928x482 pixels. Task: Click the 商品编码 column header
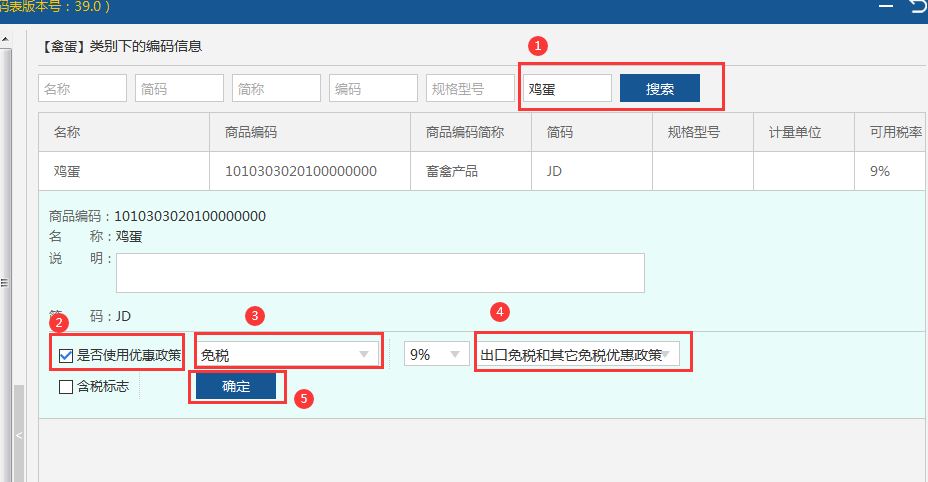(251, 132)
